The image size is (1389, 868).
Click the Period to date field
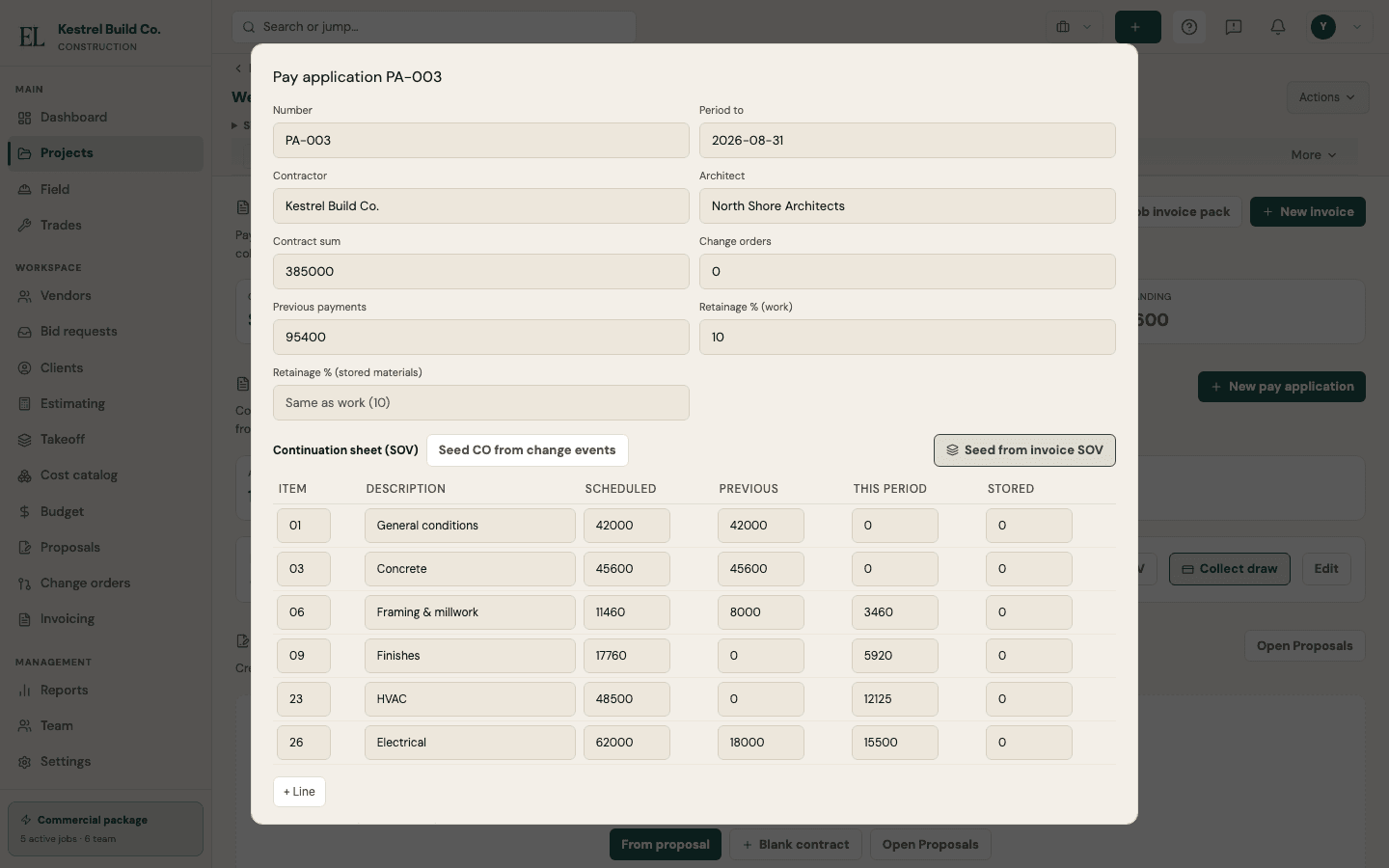click(x=908, y=141)
